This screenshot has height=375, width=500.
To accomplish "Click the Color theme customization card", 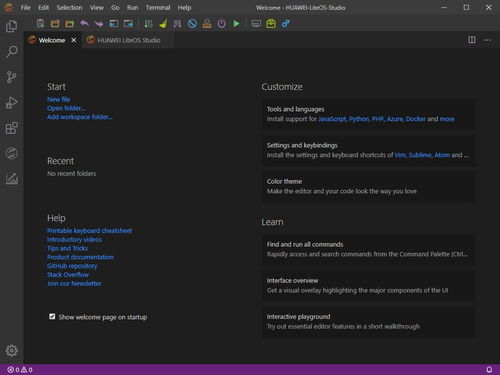I will point(369,186).
